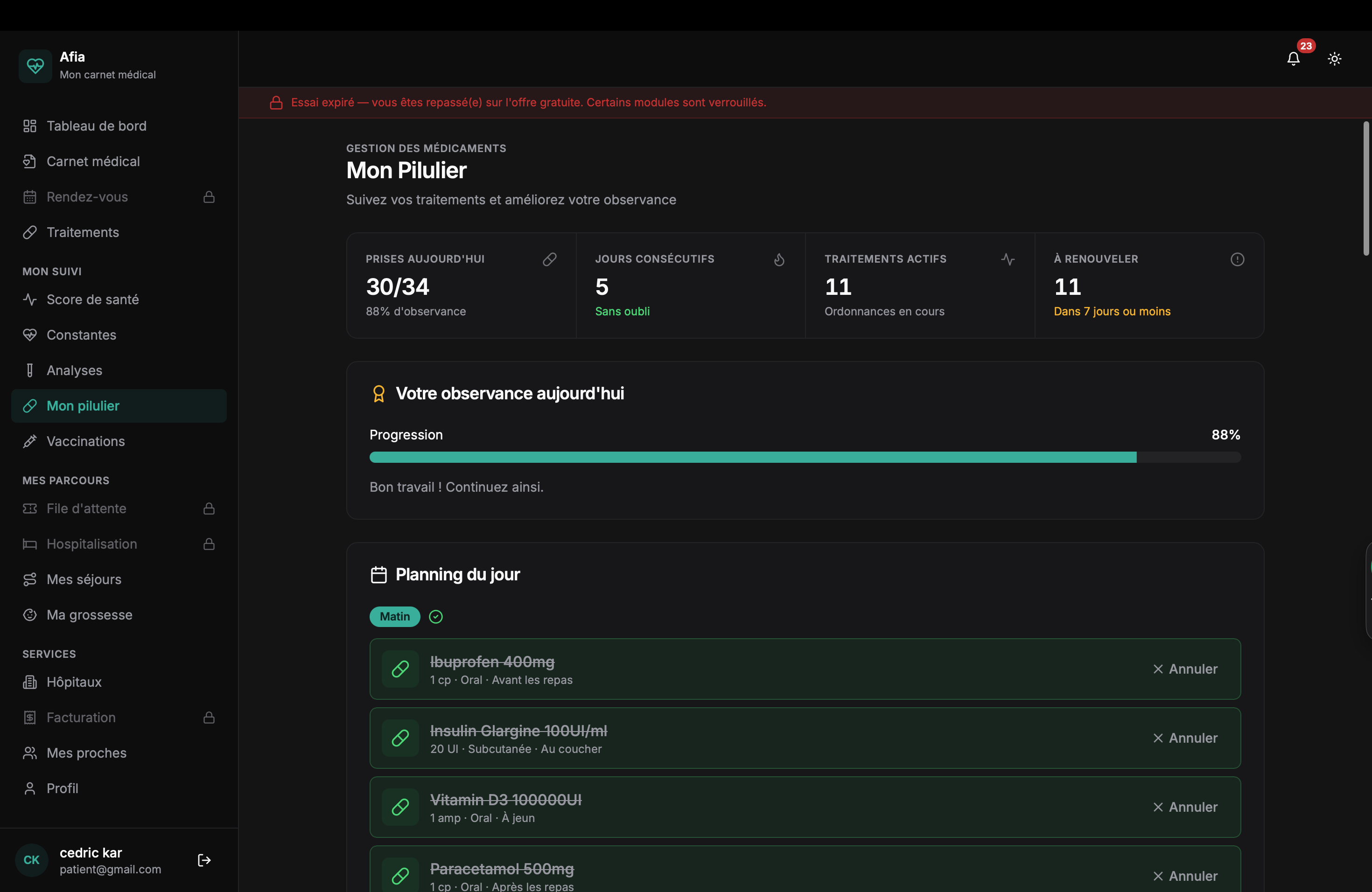Open Hôpitaux service
Viewport: 1372px width, 892px height.
pyautogui.click(x=119, y=682)
